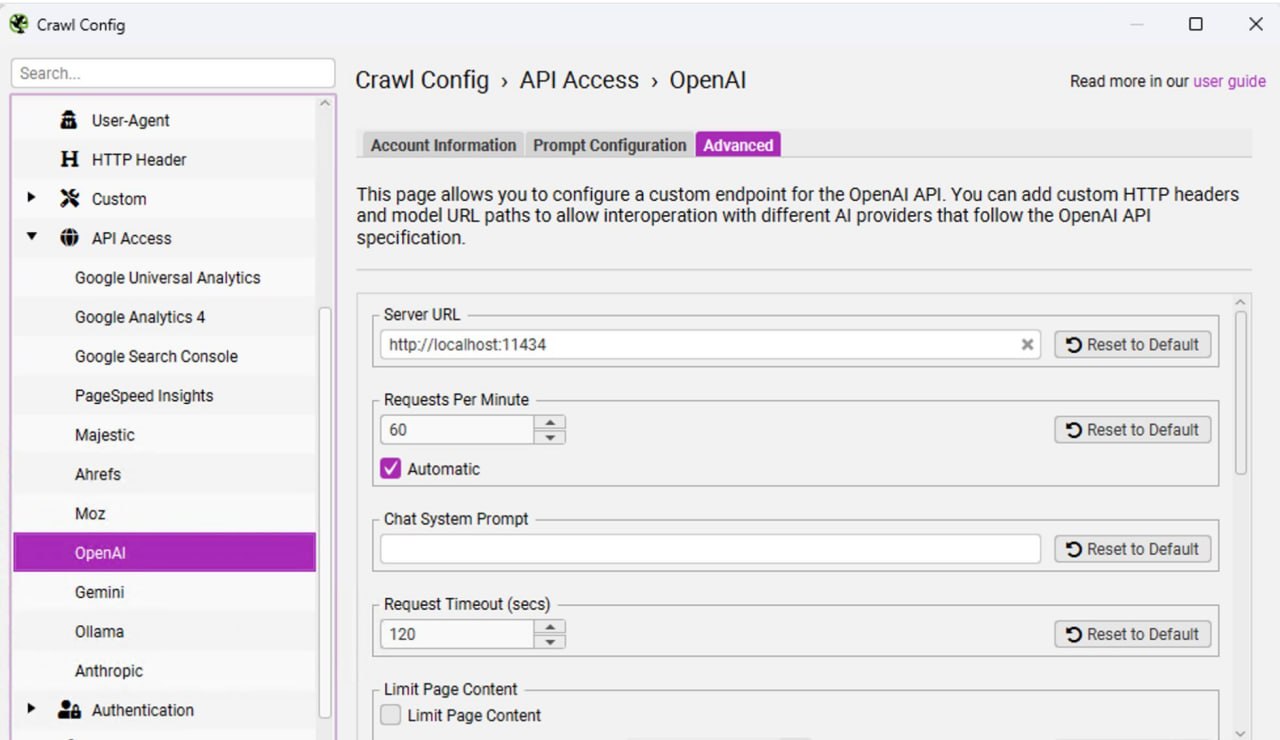This screenshot has width=1280, height=740.
Task: Click the settings panel scroll up arrow
Action: click(x=1241, y=302)
